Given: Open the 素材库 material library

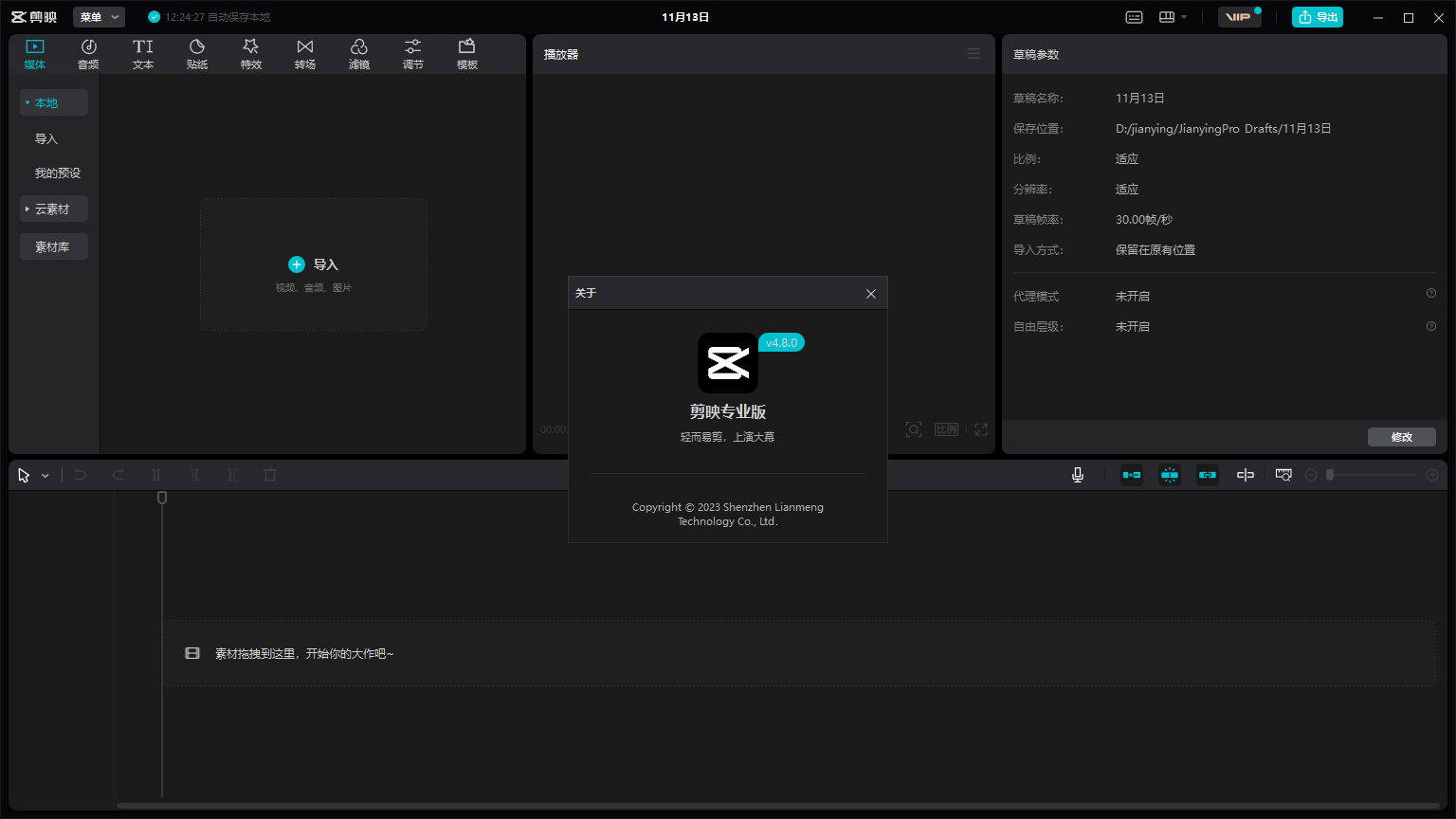Looking at the screenshot, I should pyautogui.click(x=54, y=246).
